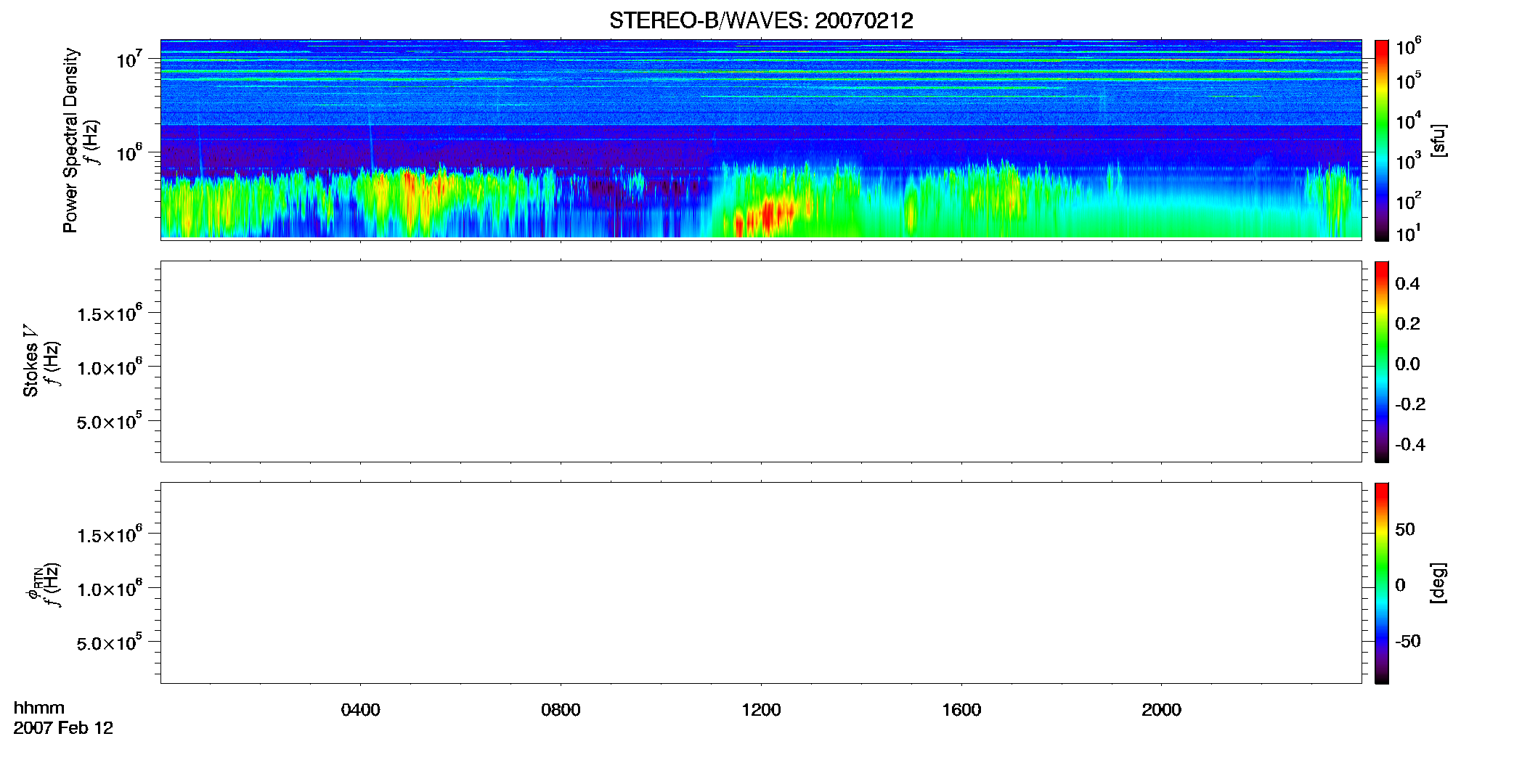Image resolution: width=1522 pixels, height=784 pixels.
Task: Click the -50 tick on degree colorbar
Action: click(1408, 642)
